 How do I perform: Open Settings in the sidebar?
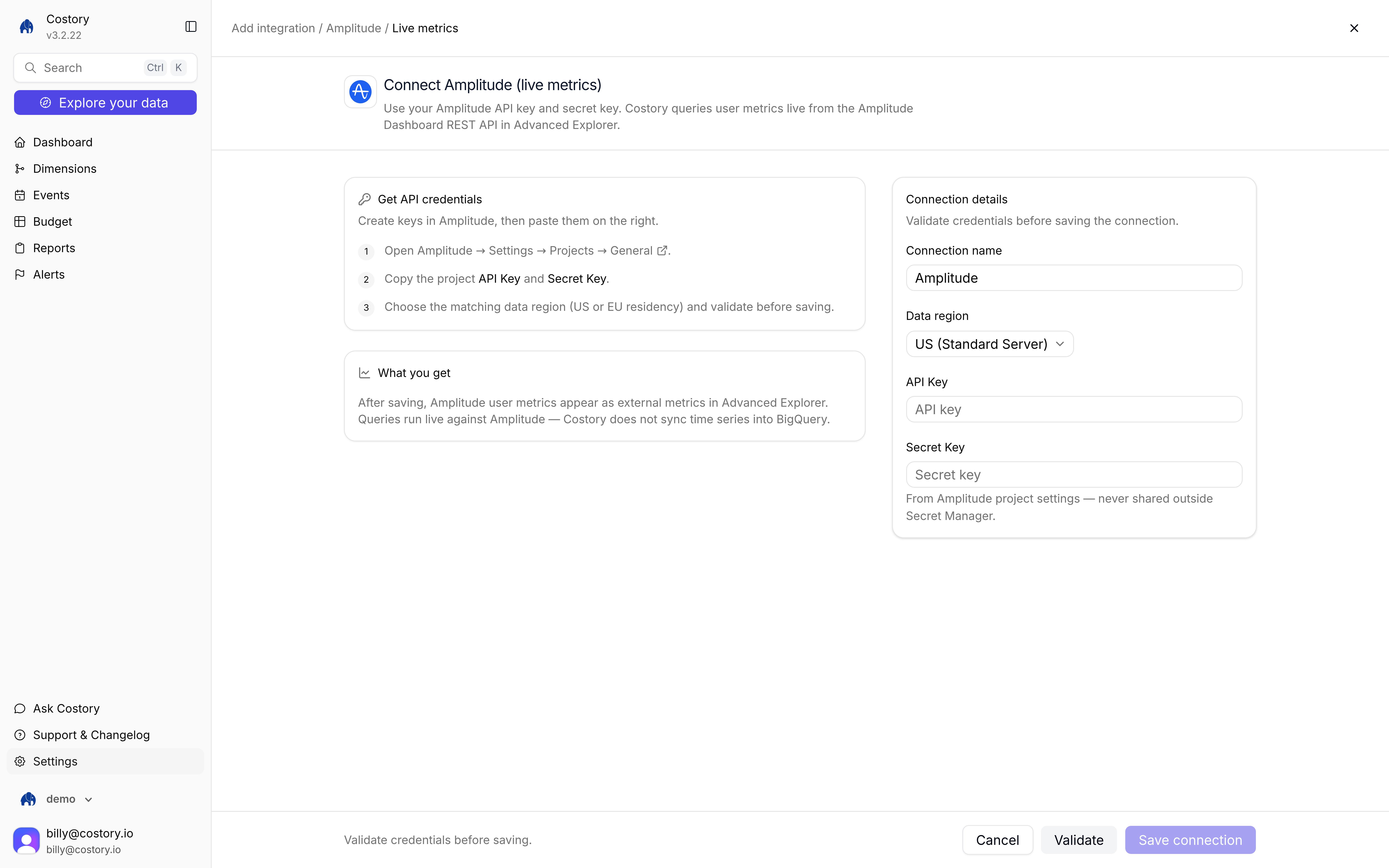pos(106,761)
